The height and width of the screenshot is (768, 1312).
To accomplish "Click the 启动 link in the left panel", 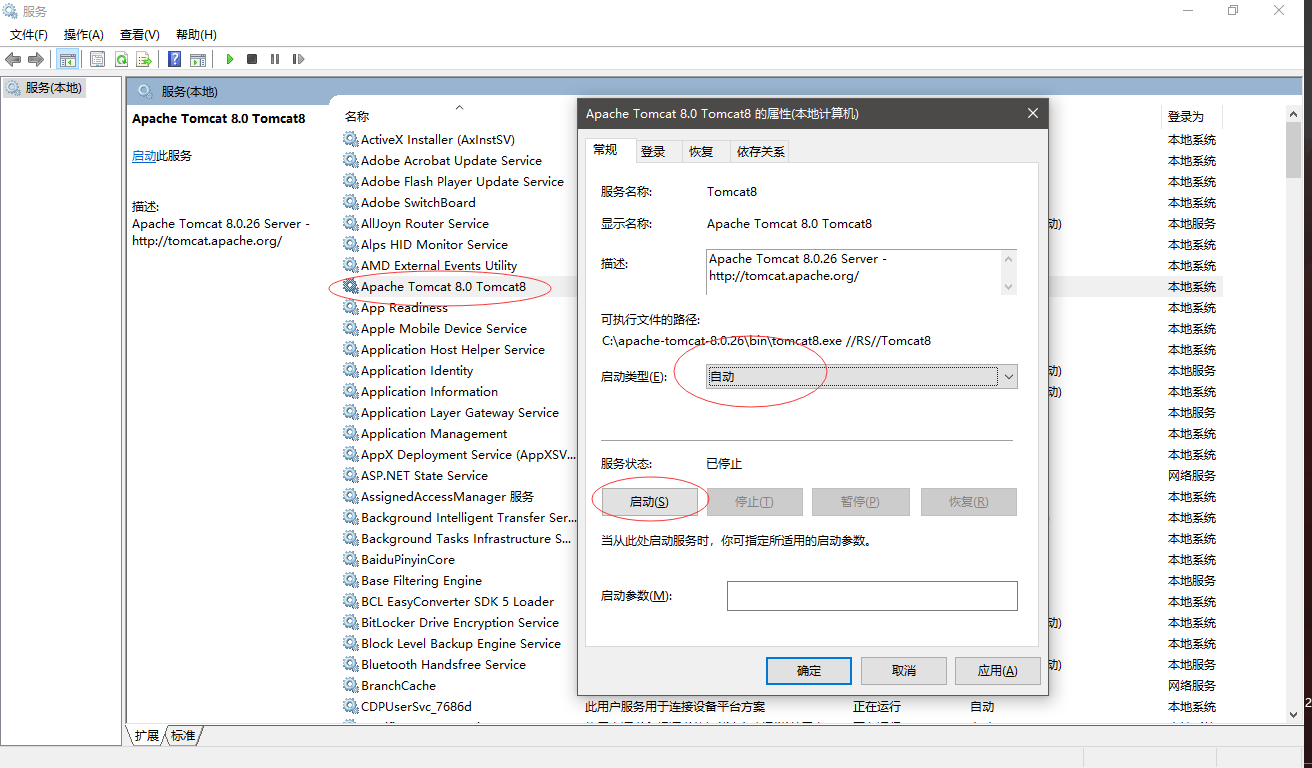I will click(144, 156).
